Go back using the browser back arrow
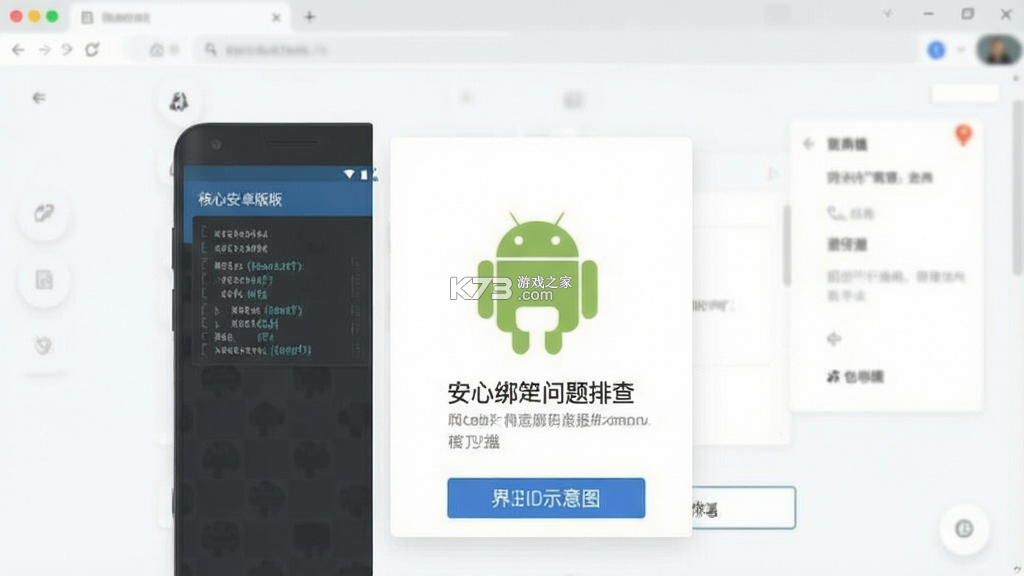This screenshot has width=1024, height=576. point(18,50)
